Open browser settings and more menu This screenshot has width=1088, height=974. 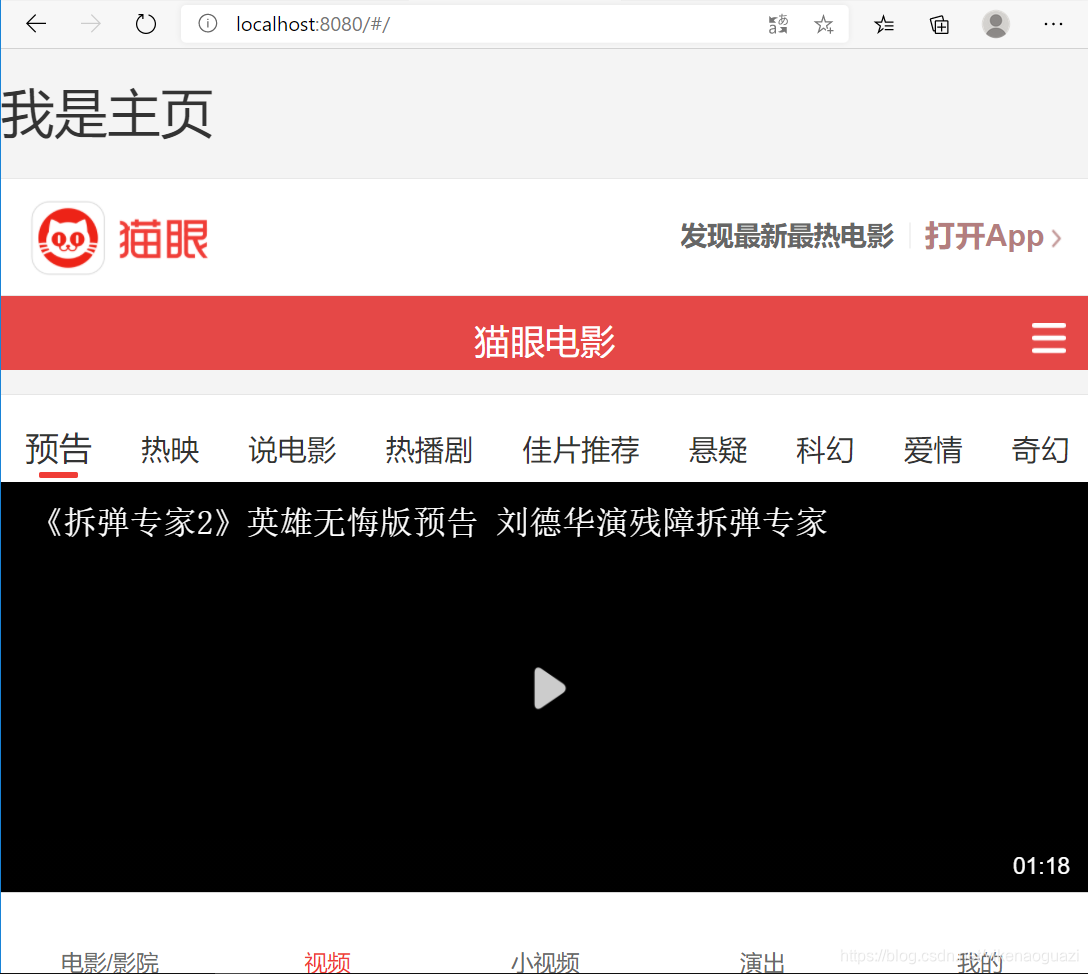[1053, 24]
